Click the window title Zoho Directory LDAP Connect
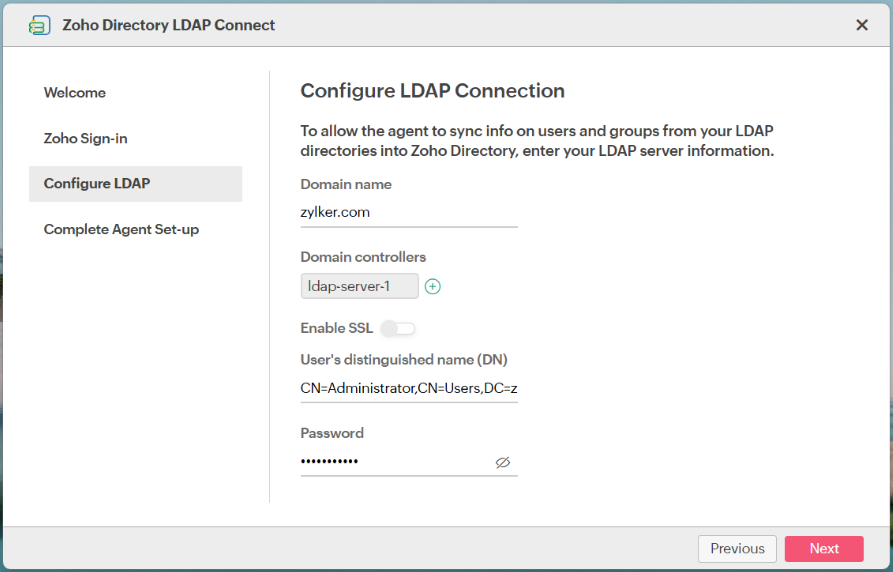The image size is (893, 572). coord(168,25)
